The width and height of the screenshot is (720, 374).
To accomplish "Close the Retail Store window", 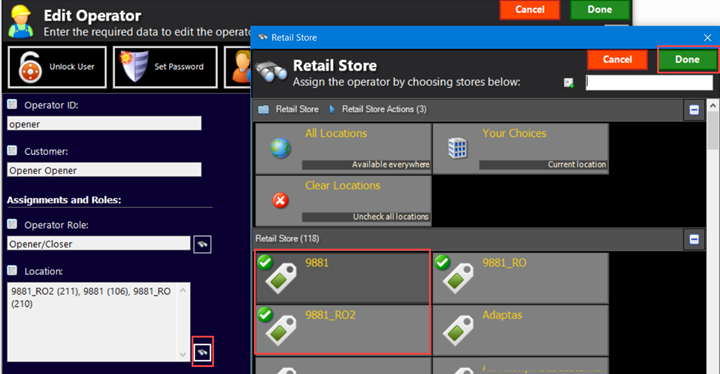I will (707, 38).
